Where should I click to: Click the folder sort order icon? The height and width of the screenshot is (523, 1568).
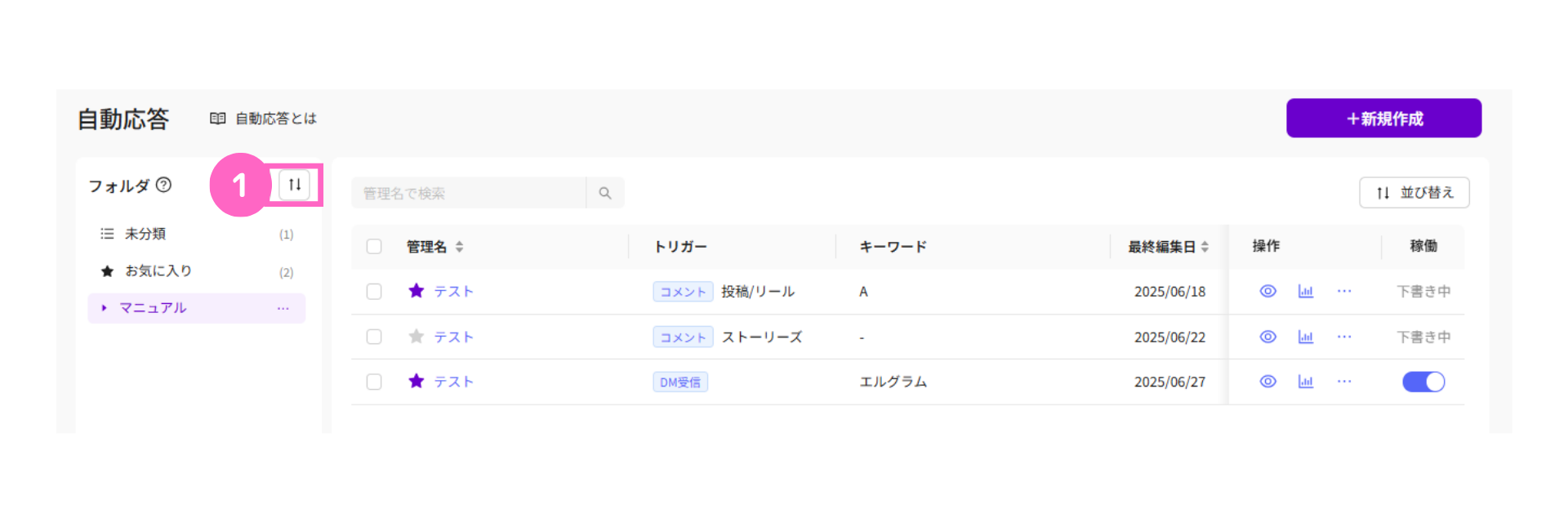[295, 185]
